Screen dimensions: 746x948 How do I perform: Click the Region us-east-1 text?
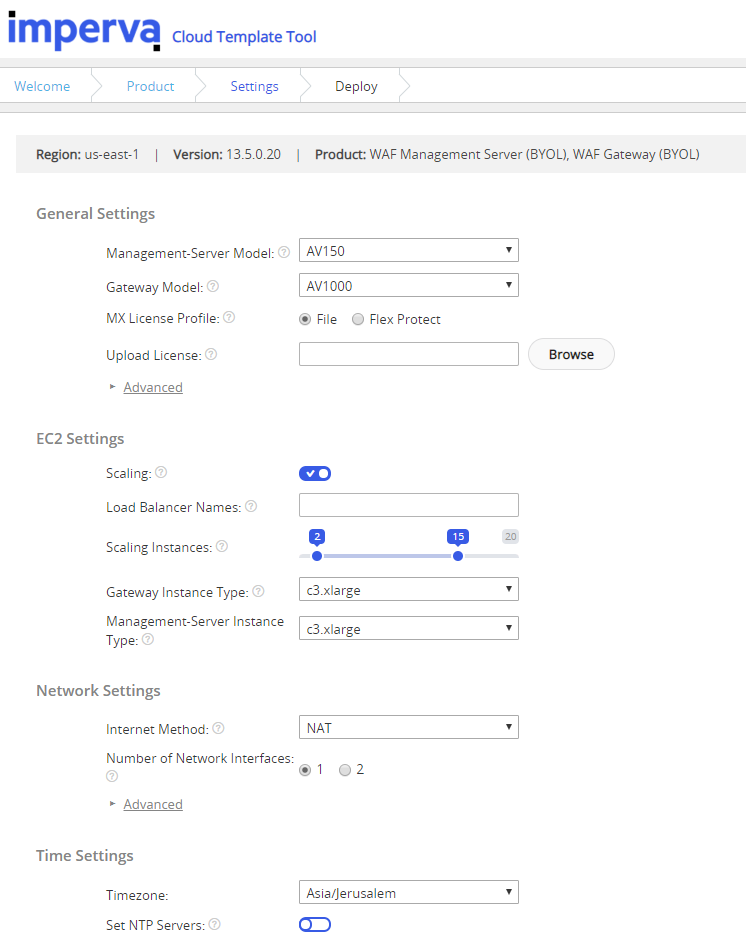pos(88,154)
